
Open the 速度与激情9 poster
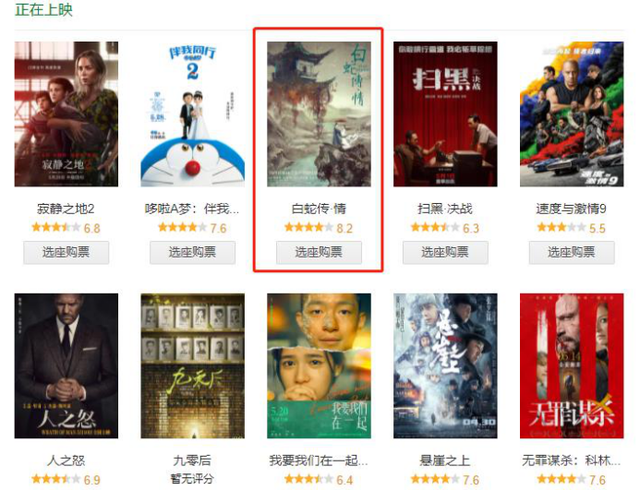[x=571, y=114]
